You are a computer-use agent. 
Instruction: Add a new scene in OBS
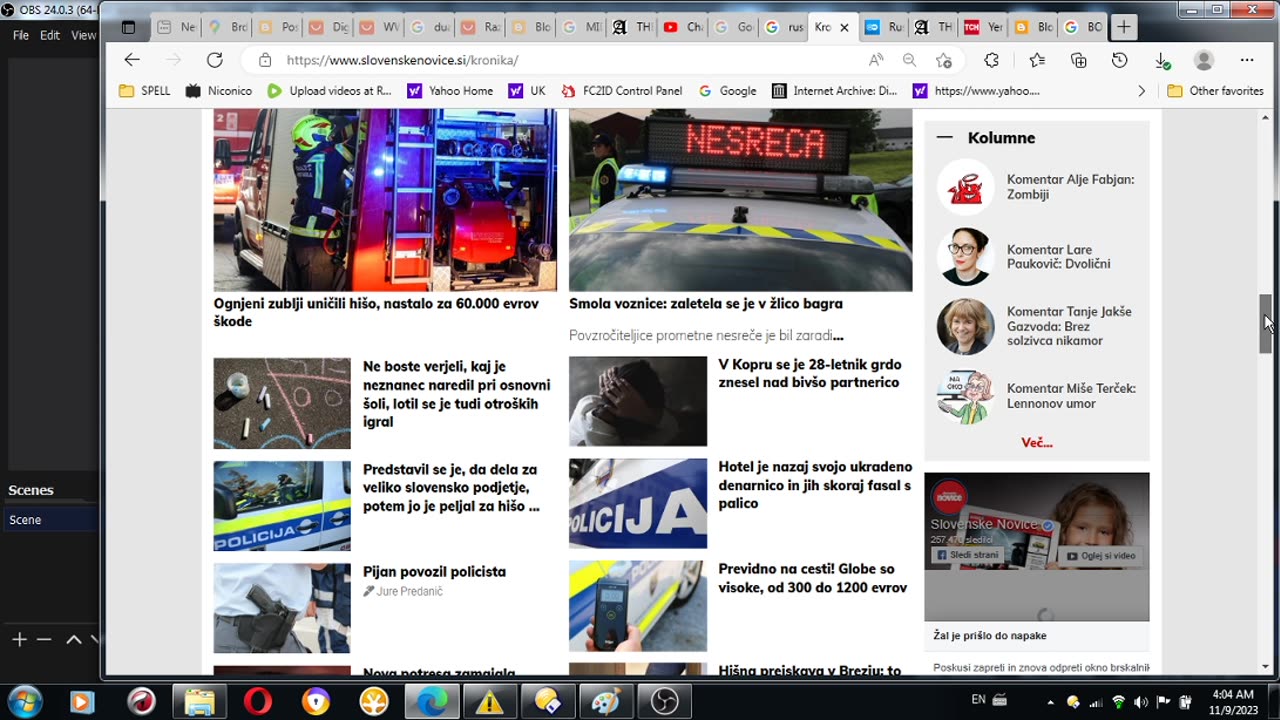18,639
